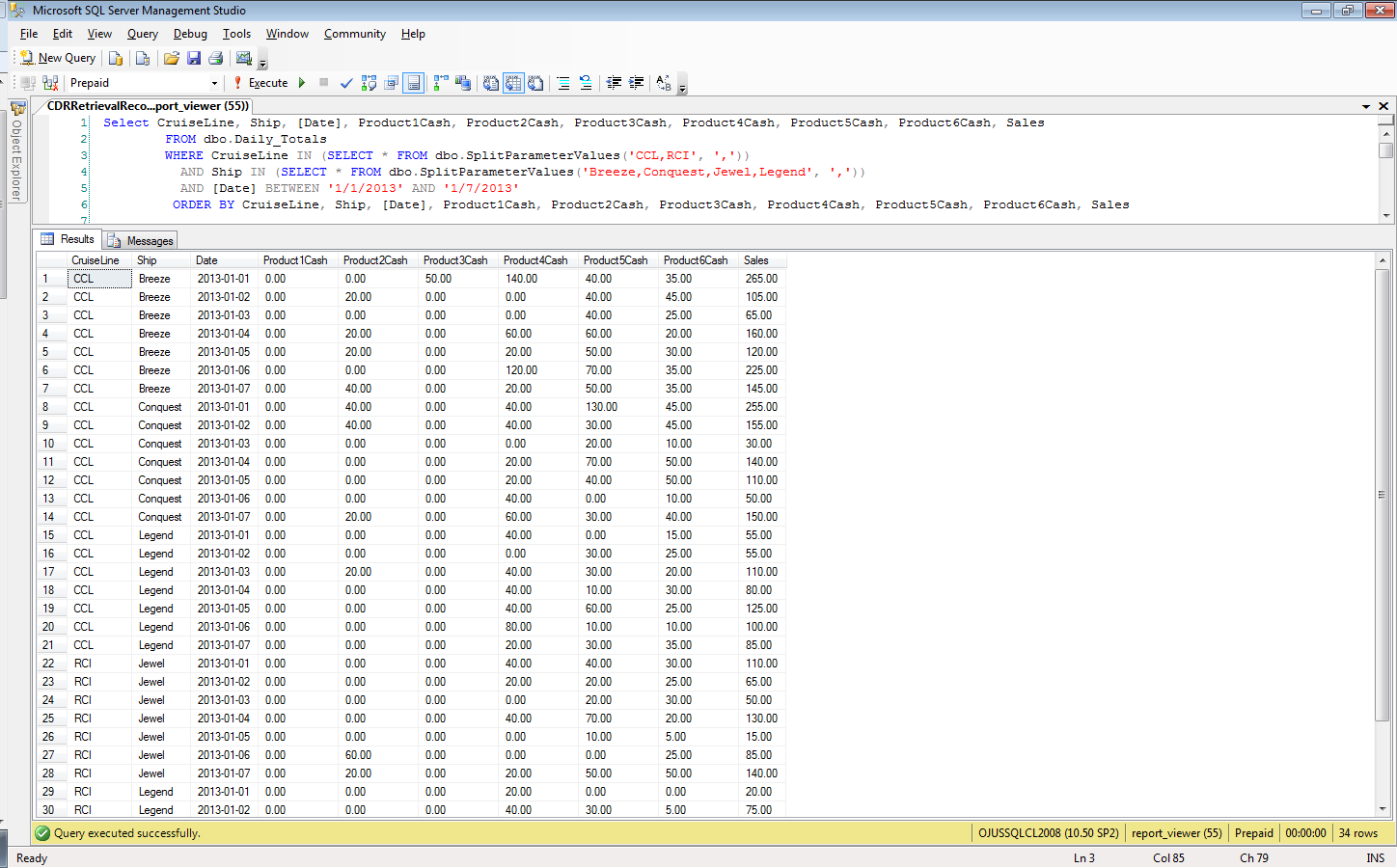Toggle Results to Text output mode
Screen dimensions: 1397x868
coord(491,83)
